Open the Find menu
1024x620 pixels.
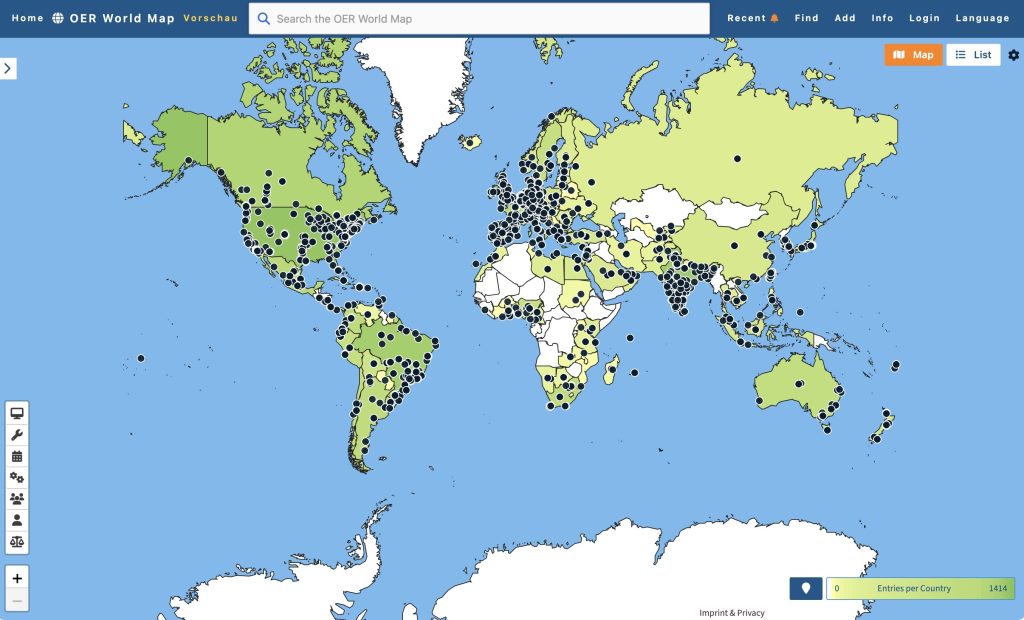tap(806, 18)
